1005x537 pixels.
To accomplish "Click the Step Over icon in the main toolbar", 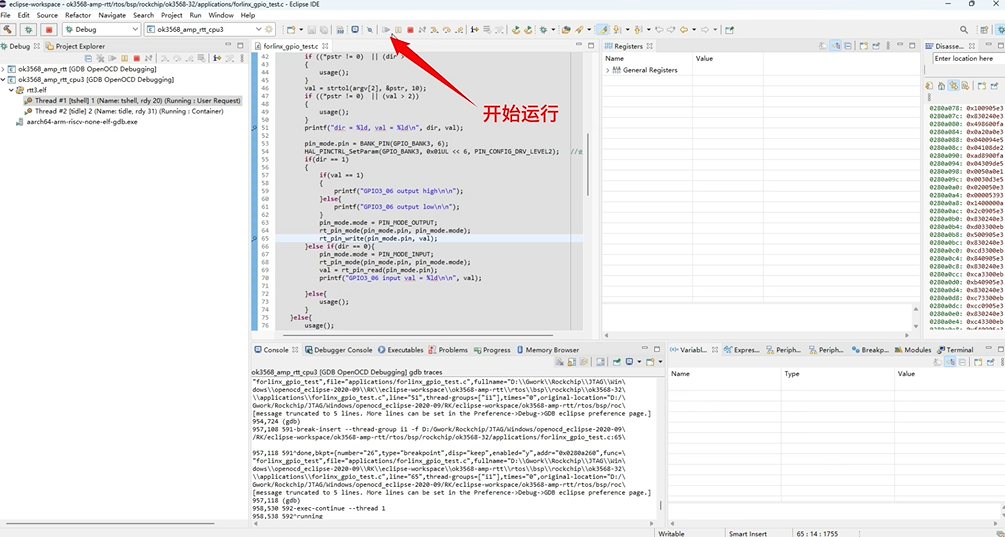I will point(447,29).
